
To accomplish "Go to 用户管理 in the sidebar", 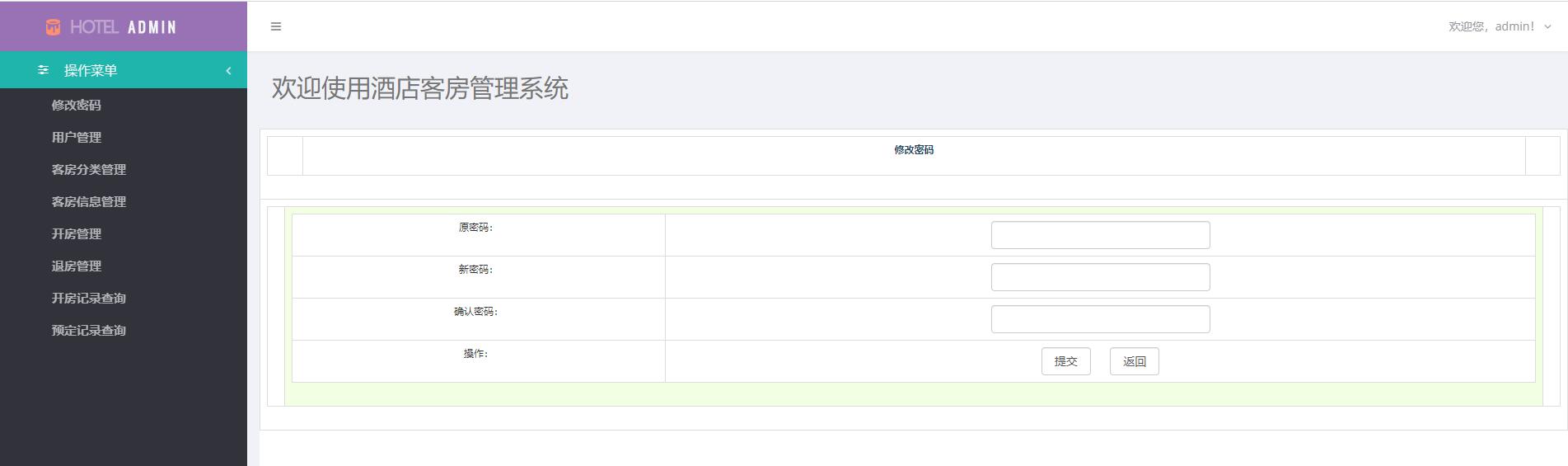I will 76,137.
